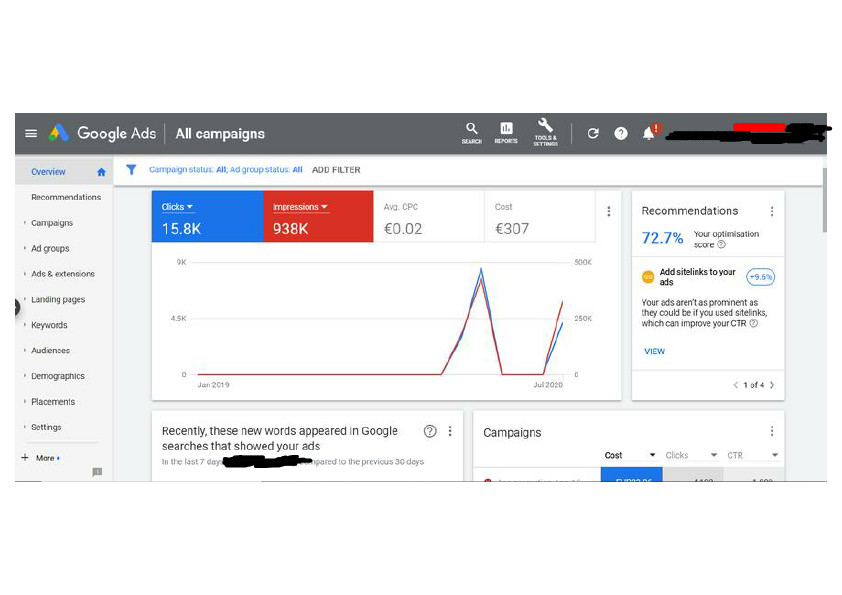Open Ads & extensions in the sidebar

[64, 274]
